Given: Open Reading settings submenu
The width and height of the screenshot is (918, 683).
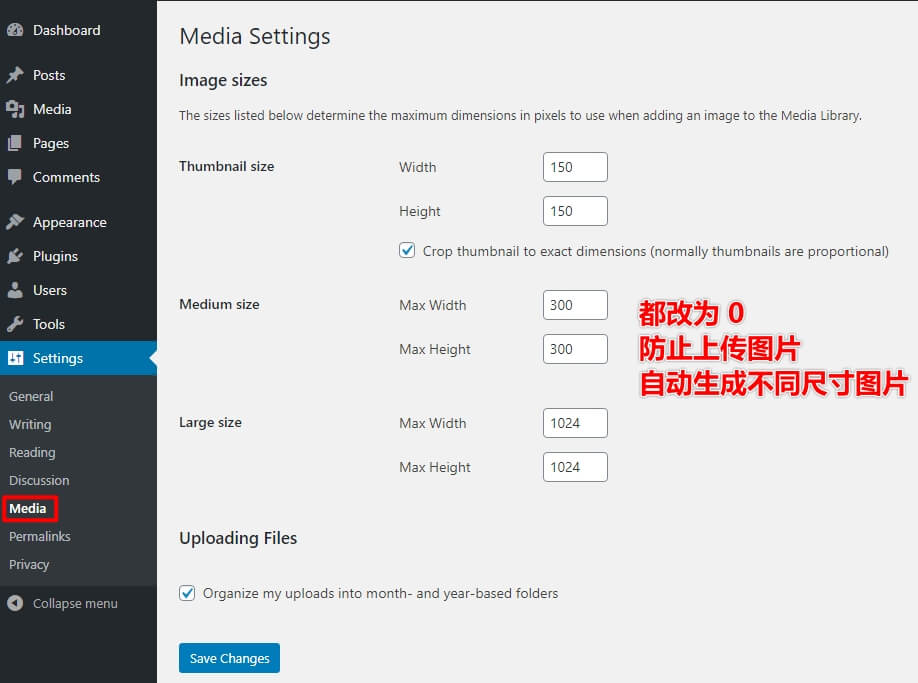Looking at the screenshot, I should click(x=32, y=452).
